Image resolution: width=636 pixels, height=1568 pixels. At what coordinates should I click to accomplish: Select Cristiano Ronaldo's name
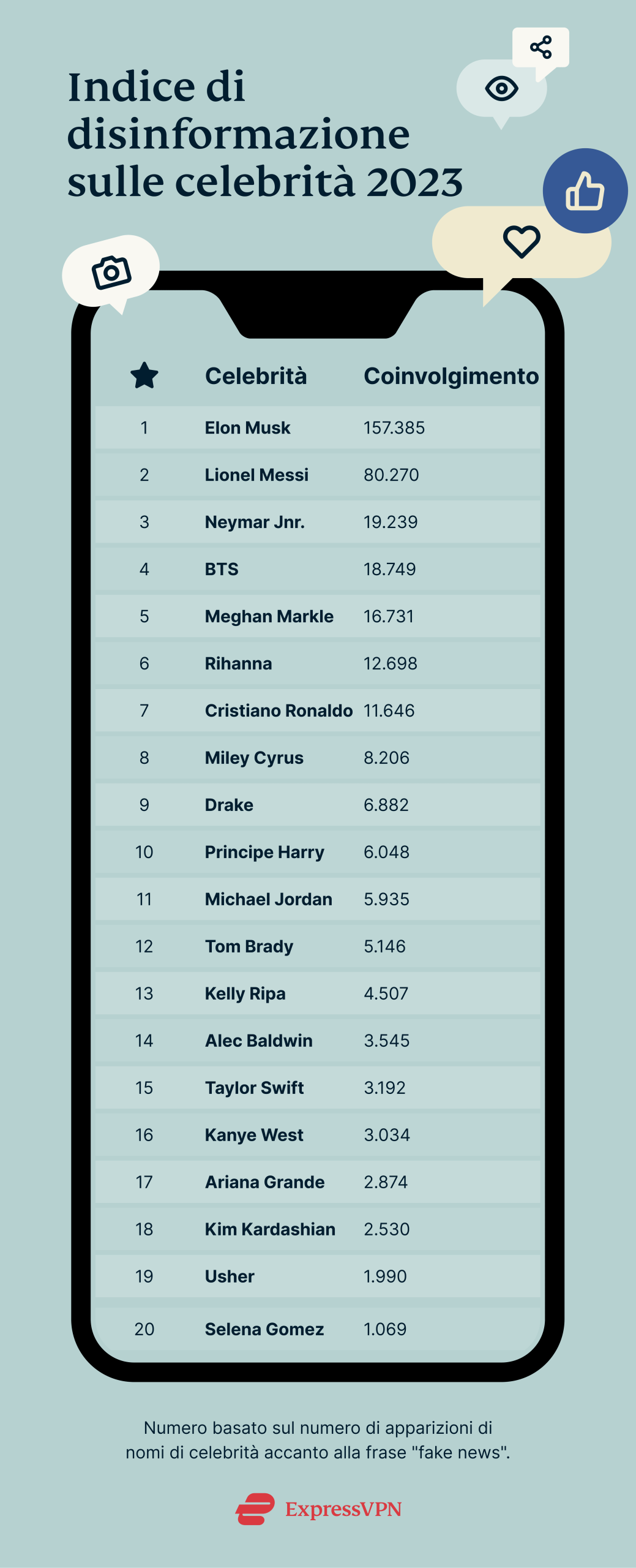[x=279, y=710]
